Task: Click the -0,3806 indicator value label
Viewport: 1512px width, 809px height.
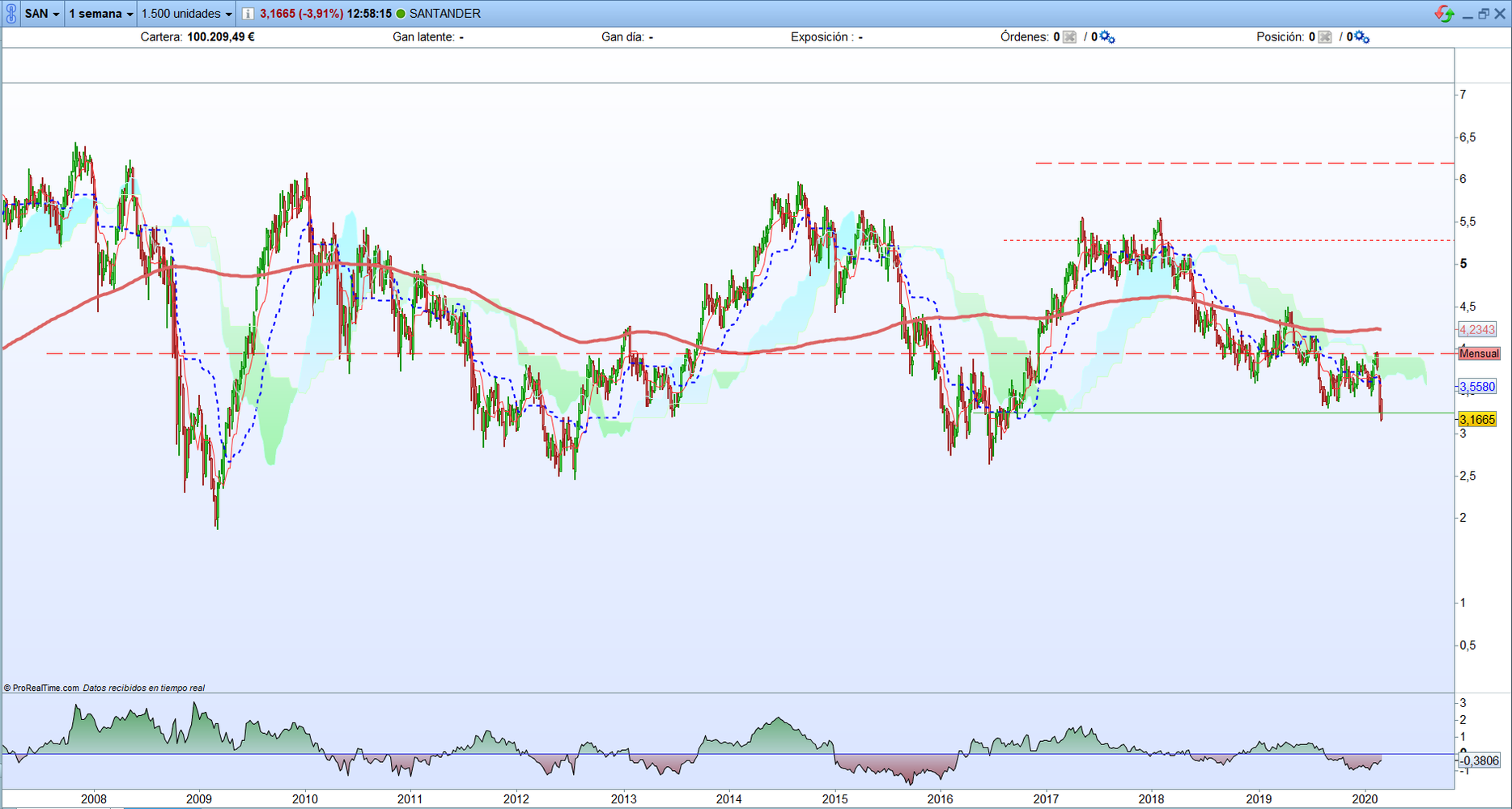Action: click(1480, 760)
